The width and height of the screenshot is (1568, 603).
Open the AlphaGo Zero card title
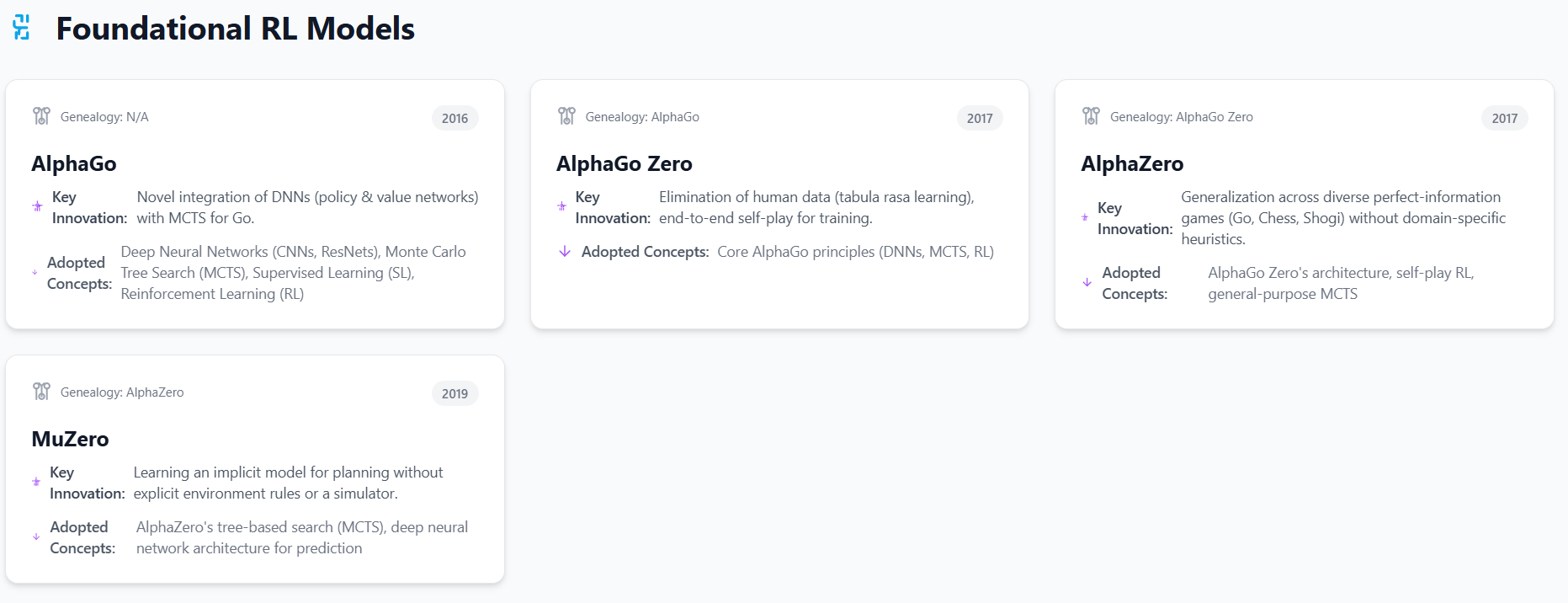(624, 163)
